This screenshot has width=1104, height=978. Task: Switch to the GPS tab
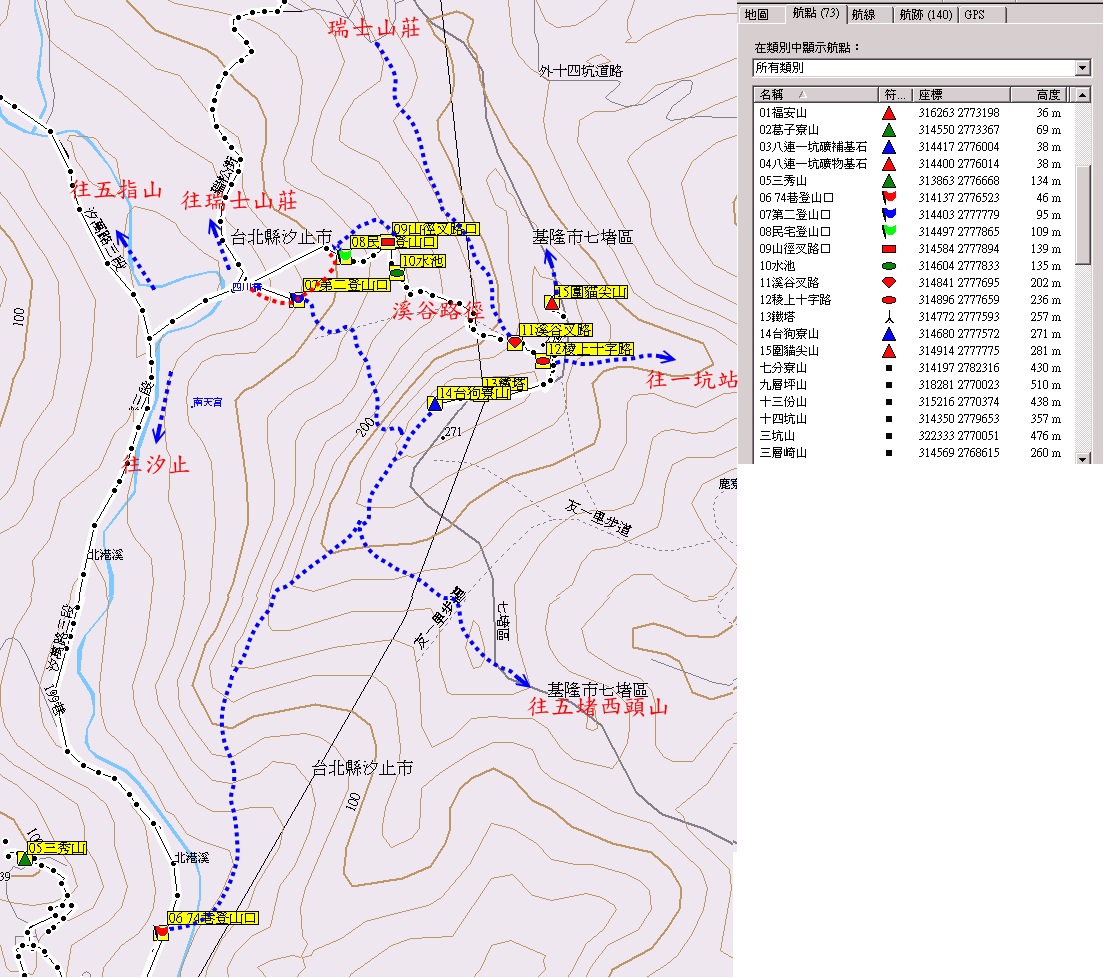pos(974,15)
